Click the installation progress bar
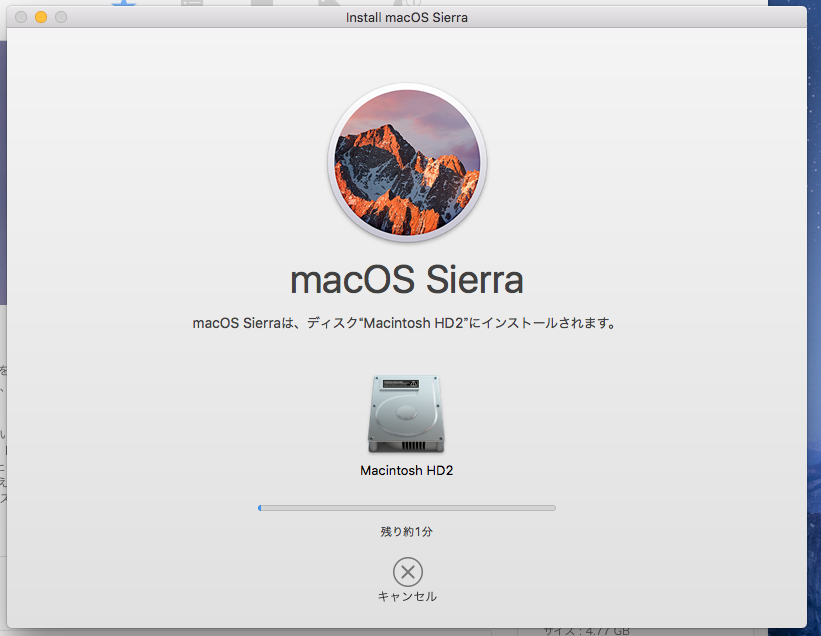Viewport: 821px width, 636px height. click(x=407, y=508)
